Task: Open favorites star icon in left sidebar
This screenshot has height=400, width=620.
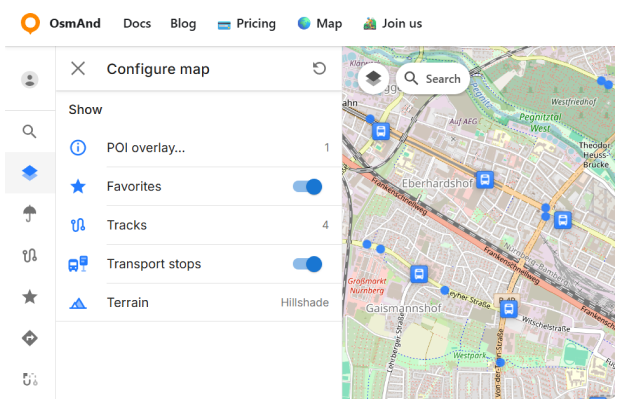Action: (30, 296)
